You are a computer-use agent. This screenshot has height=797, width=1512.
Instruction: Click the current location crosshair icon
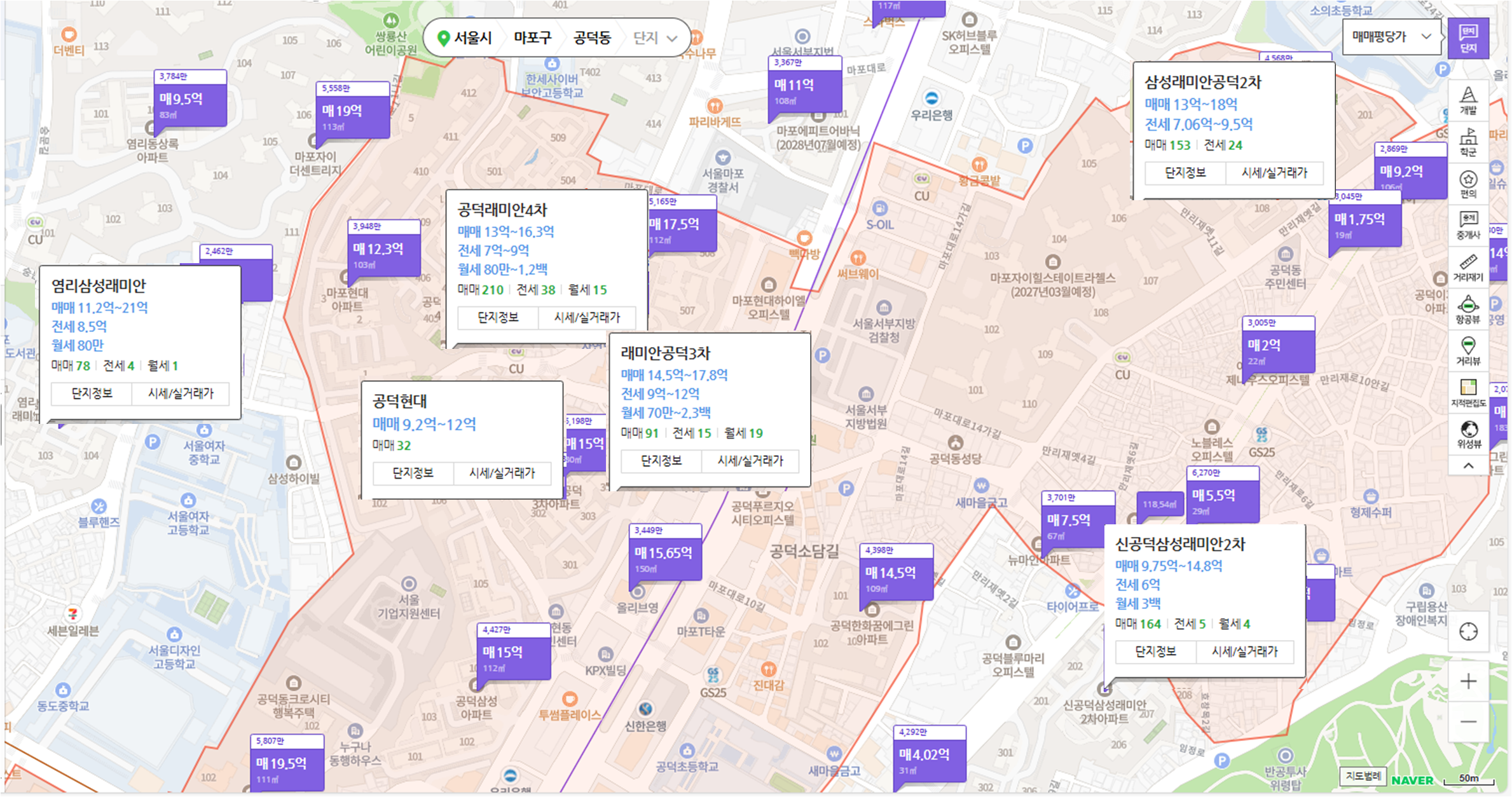coord(1468,631)
